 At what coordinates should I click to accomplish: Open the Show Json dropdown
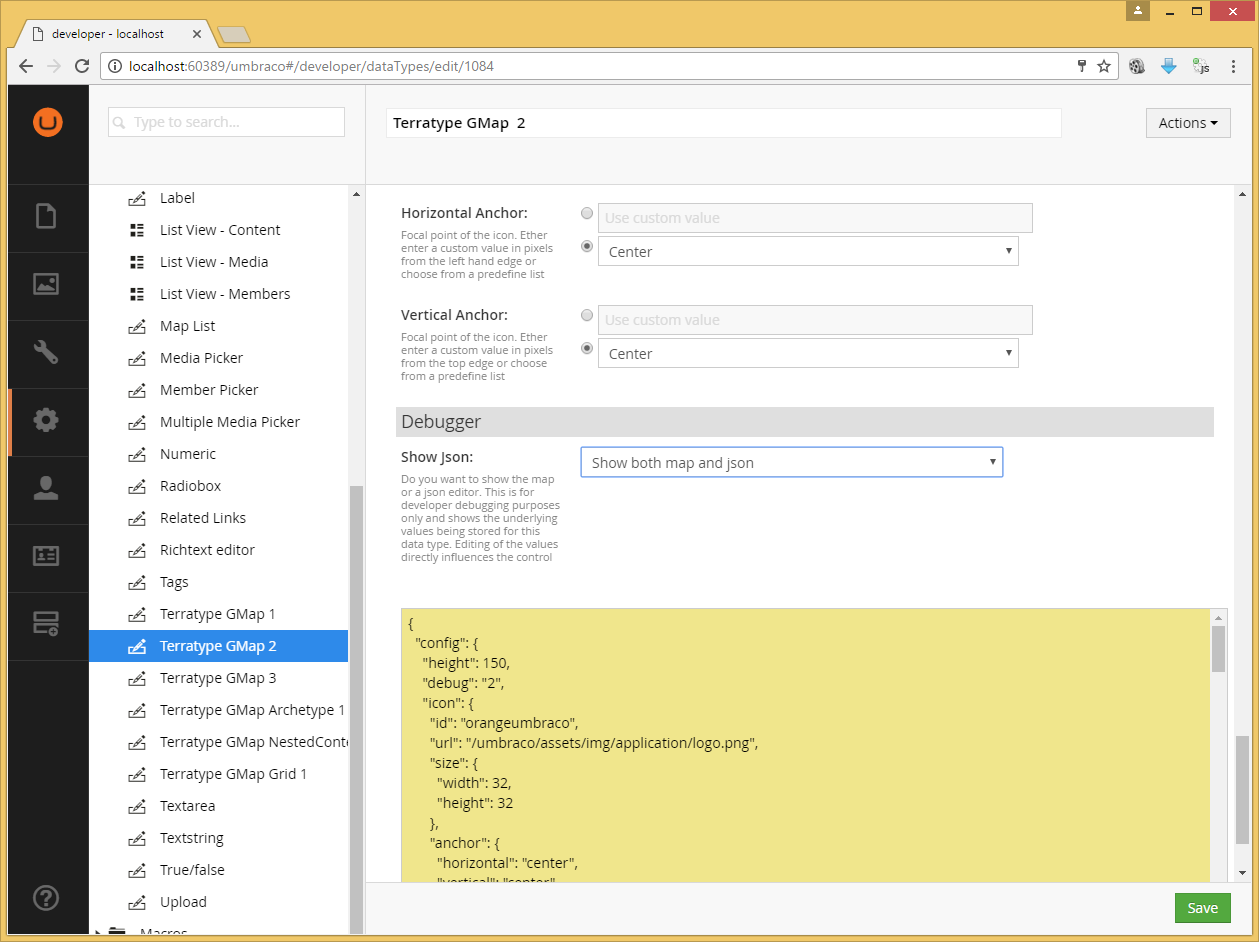click(x=792, y=462)
